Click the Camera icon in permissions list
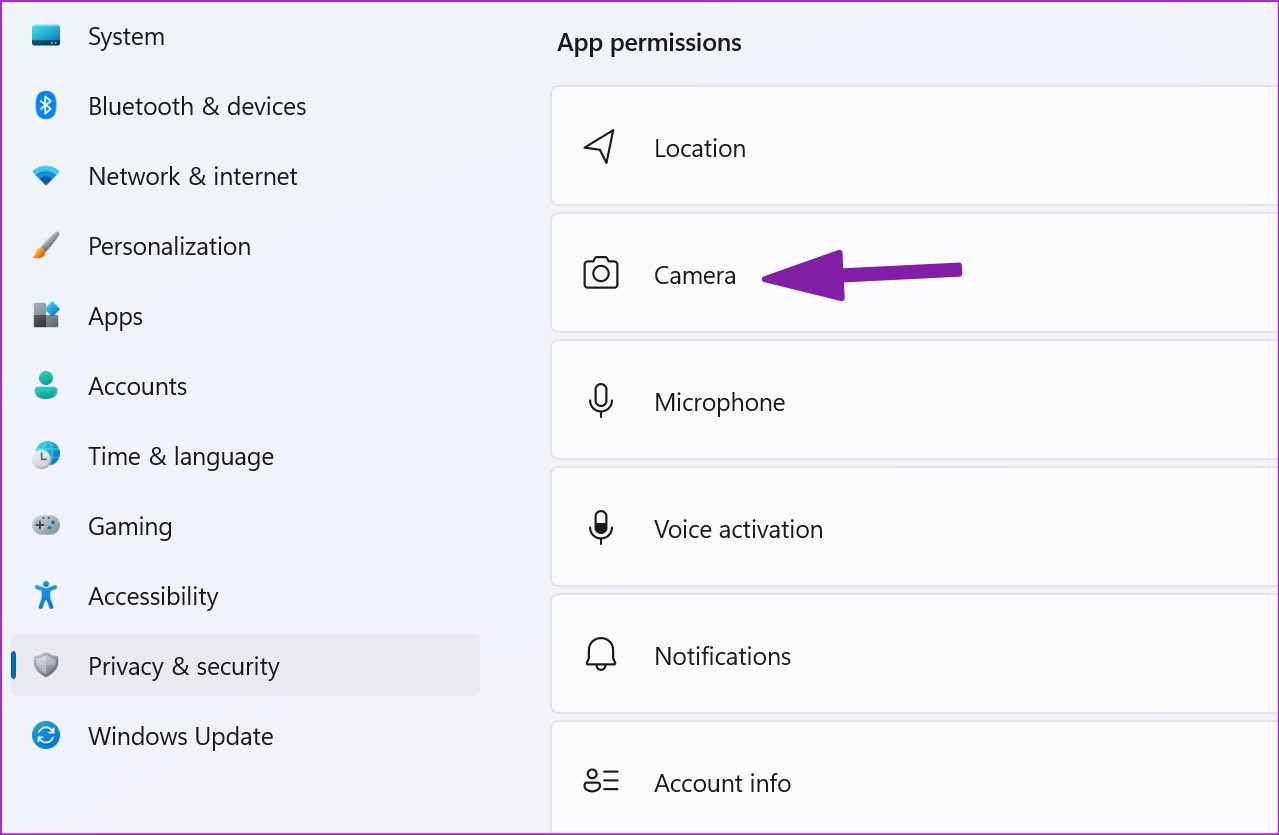This screenshot has height=835, width=1279. [x=600, y=274]
